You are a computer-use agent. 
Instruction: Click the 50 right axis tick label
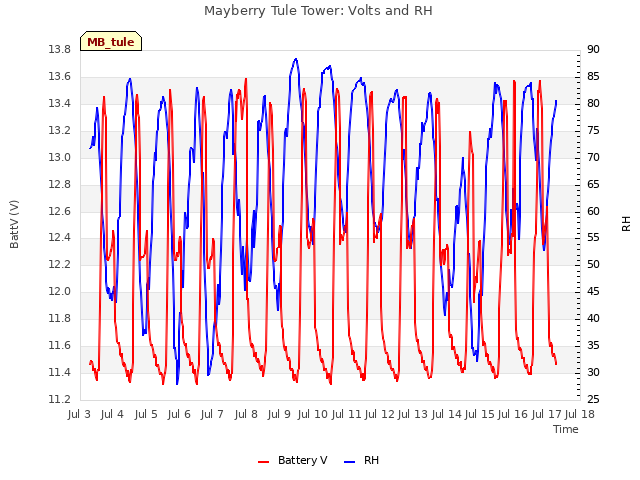593,264
